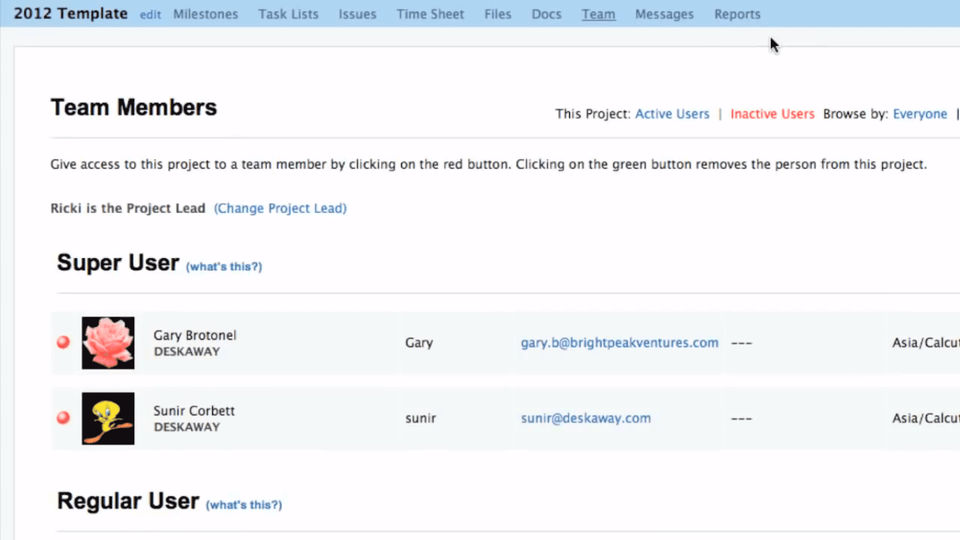The image size is (960, 540).
Task: Switch to the Time Sheet tab
Action: (x=430, y=14)
